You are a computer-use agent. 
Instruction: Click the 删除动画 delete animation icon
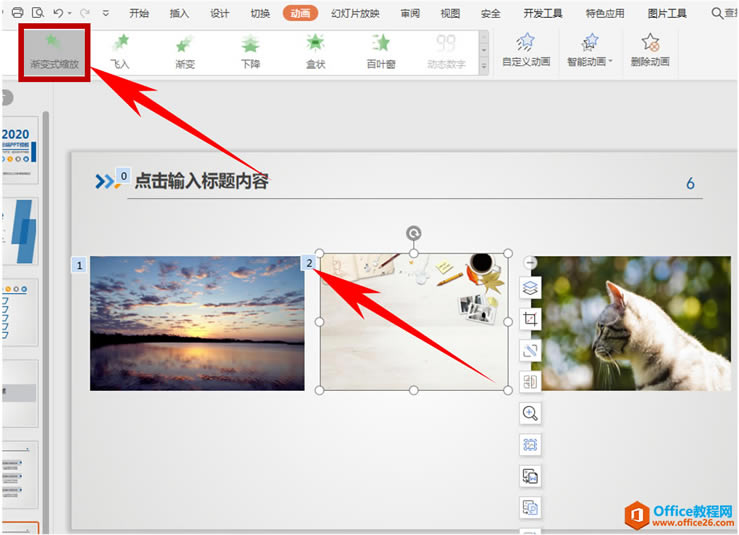click(650, 49)
